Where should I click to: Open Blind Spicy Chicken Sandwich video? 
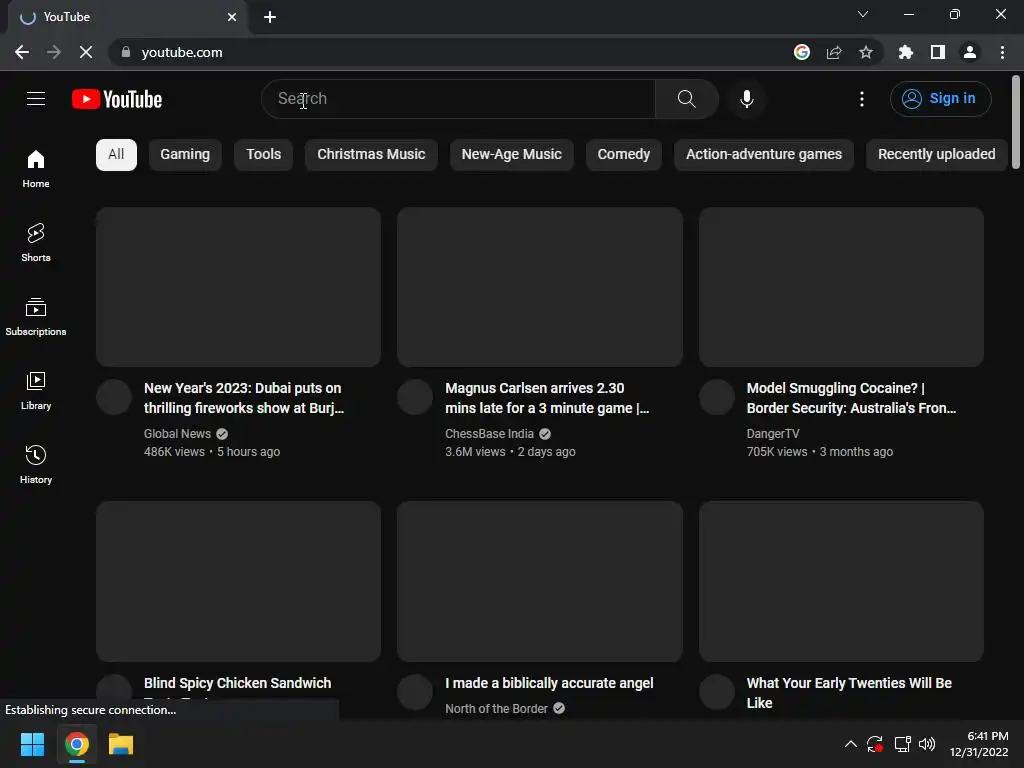click(x=237, y=683)
